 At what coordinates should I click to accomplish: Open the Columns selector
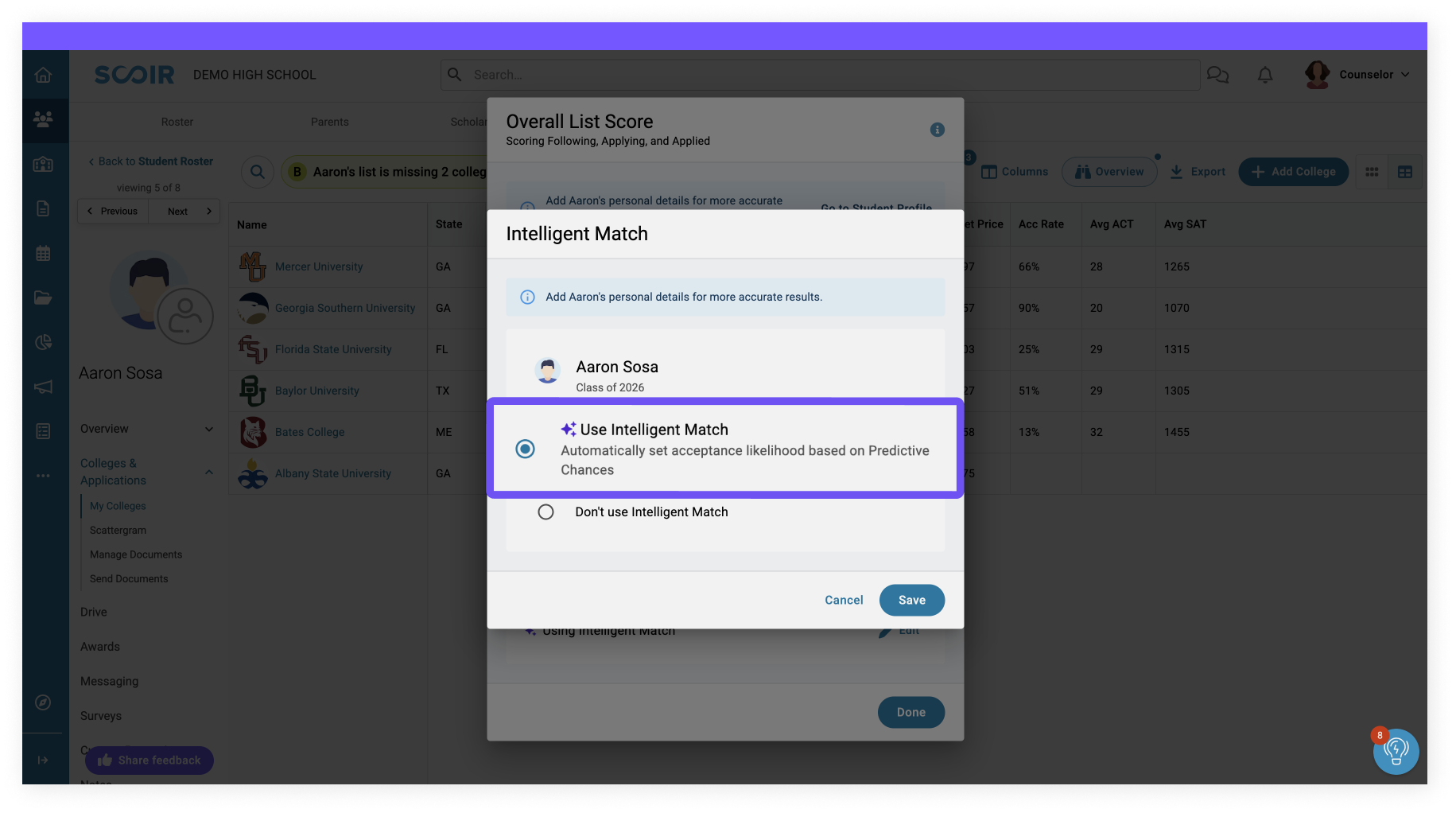coord(1015,172)
